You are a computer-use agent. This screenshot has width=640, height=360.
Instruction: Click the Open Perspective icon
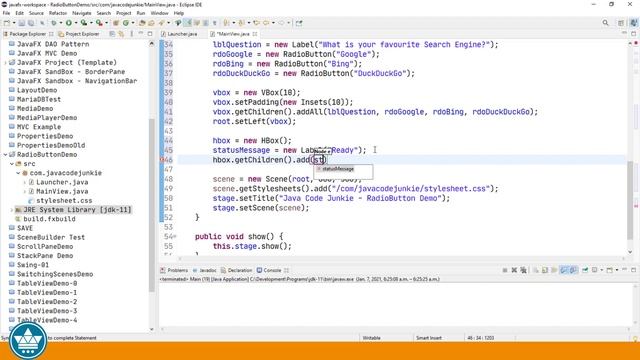pyautogui.click(x=620, y=23)
